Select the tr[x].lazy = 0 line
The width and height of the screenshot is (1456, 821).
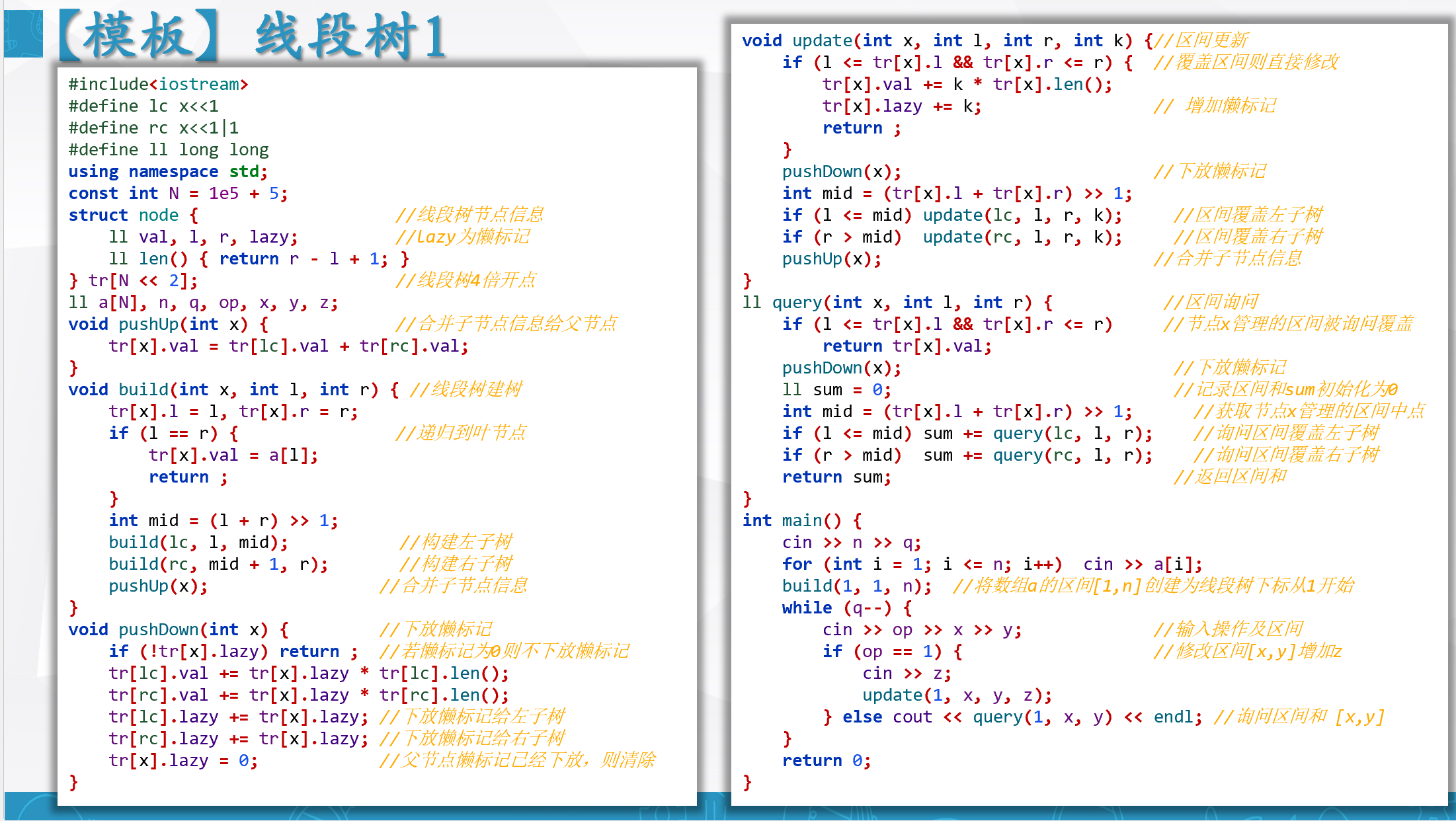(x=182, y=760)
